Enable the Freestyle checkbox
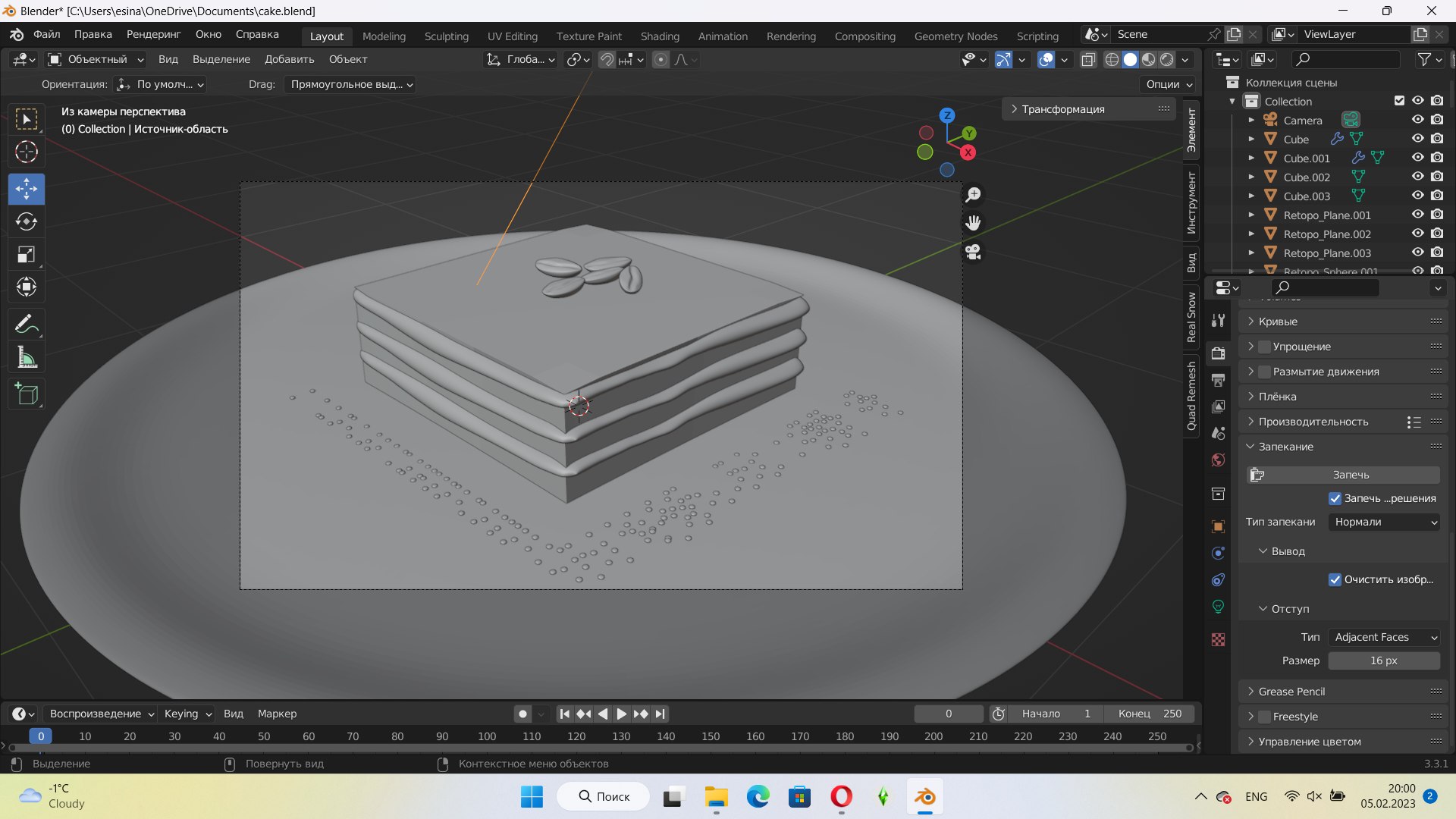This screenshot has width=1456, height=819. (1264, 717)
